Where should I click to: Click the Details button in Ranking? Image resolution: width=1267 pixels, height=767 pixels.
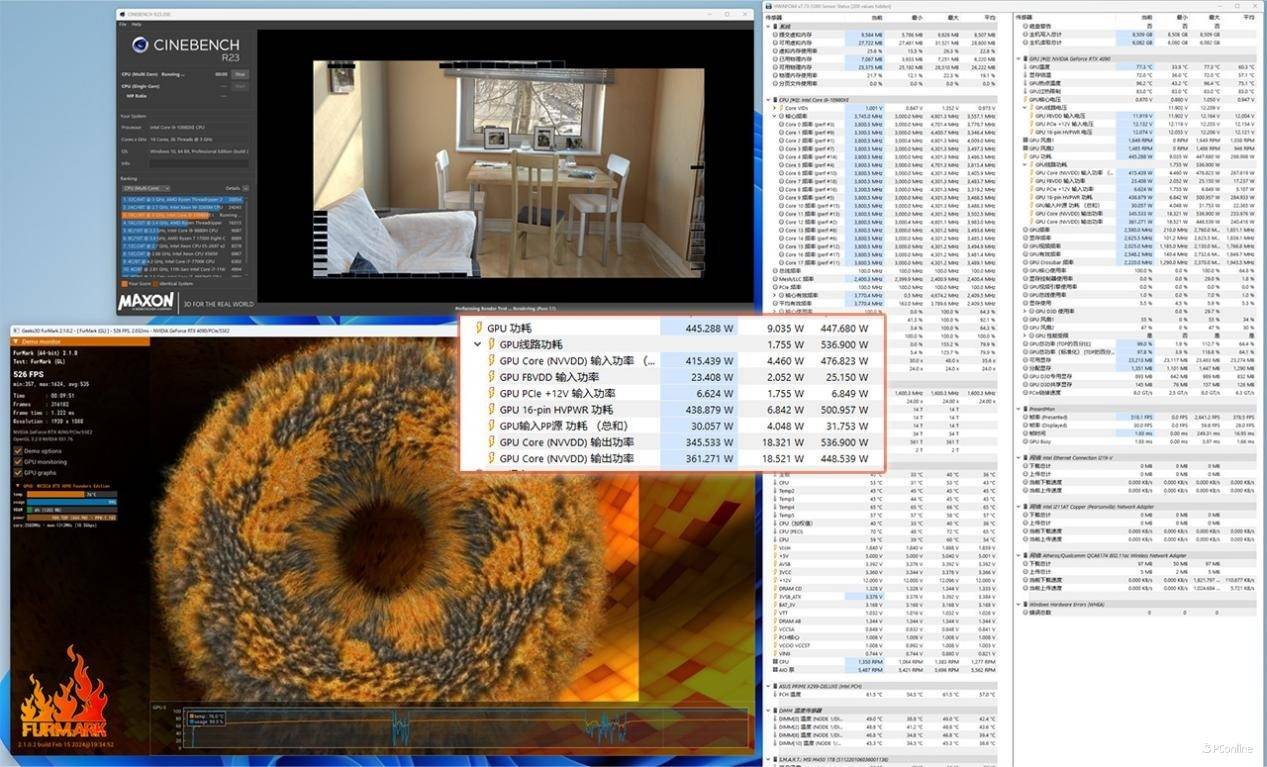[x=235, y=188]
